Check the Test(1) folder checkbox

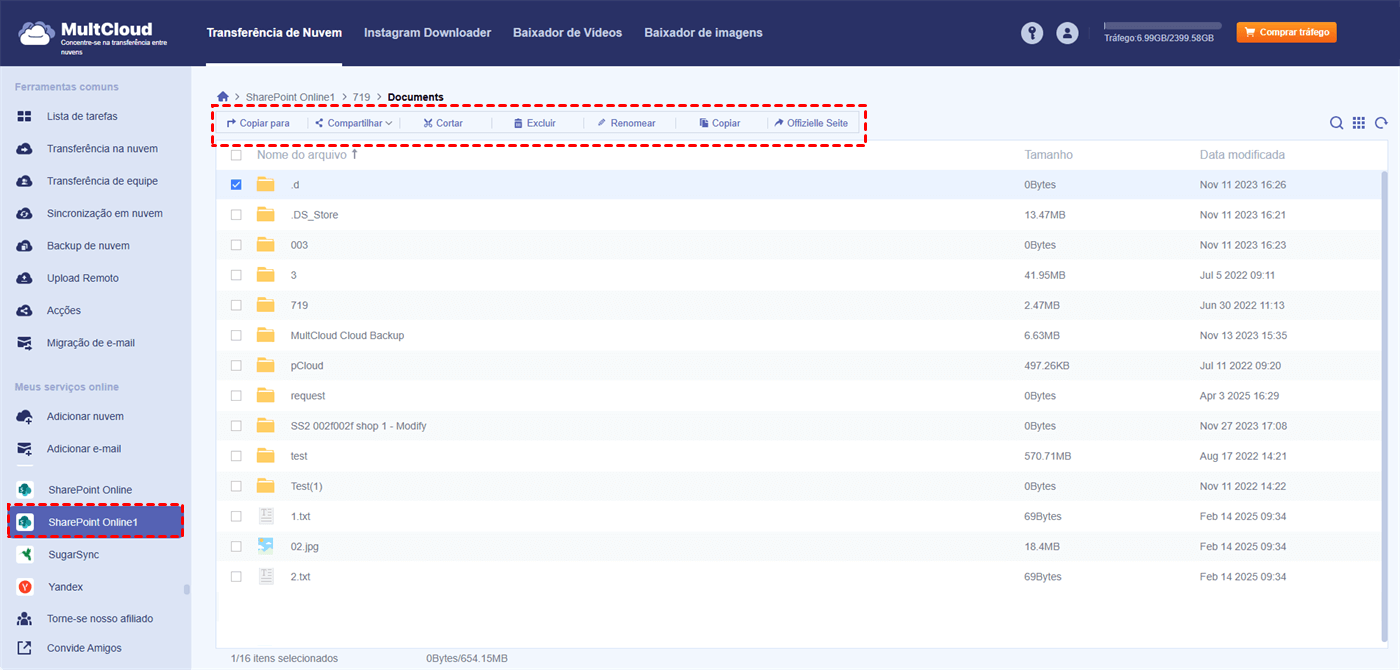[x=236, y=486]
